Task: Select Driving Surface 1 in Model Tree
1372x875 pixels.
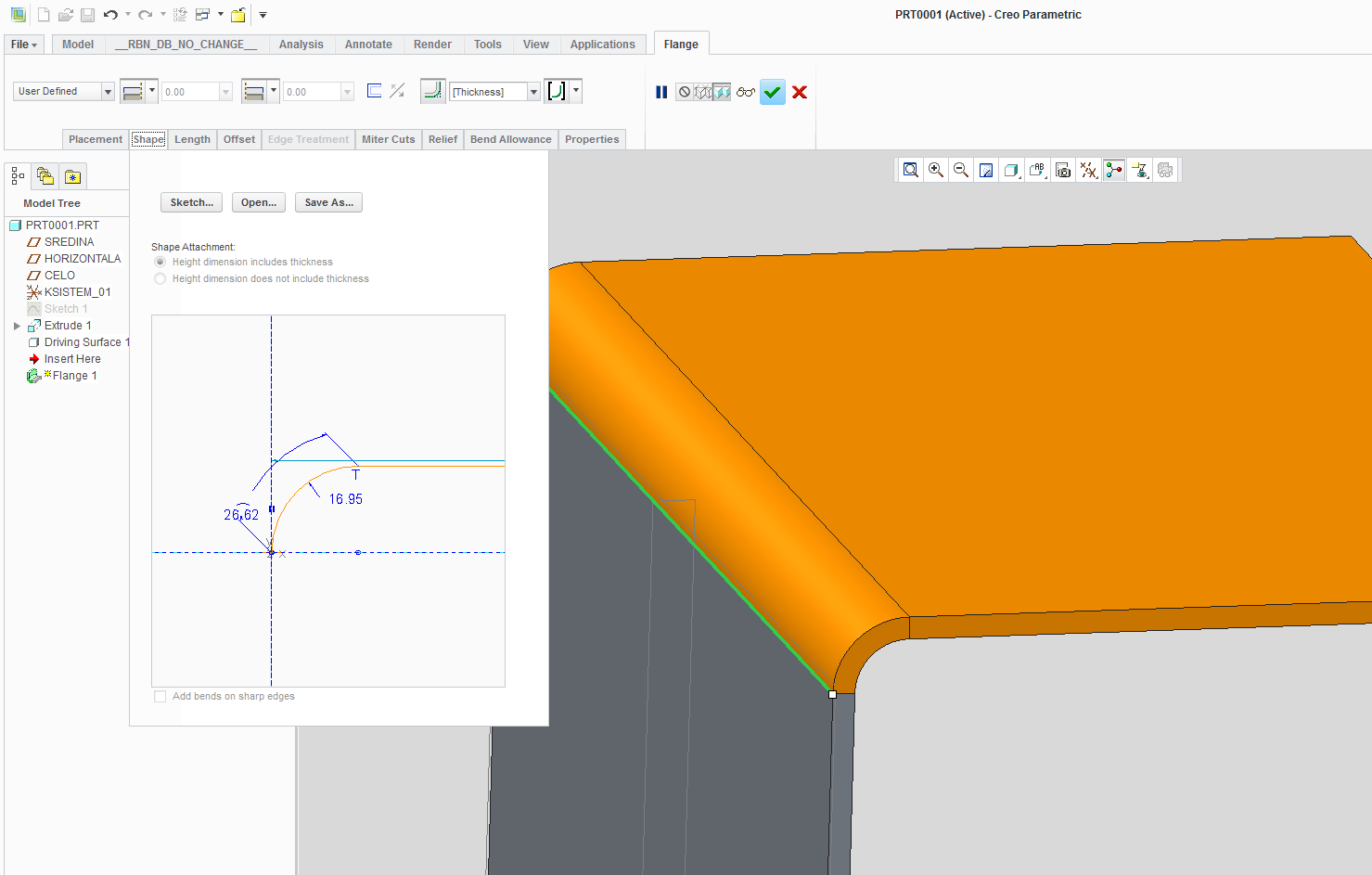Action: 87,342
